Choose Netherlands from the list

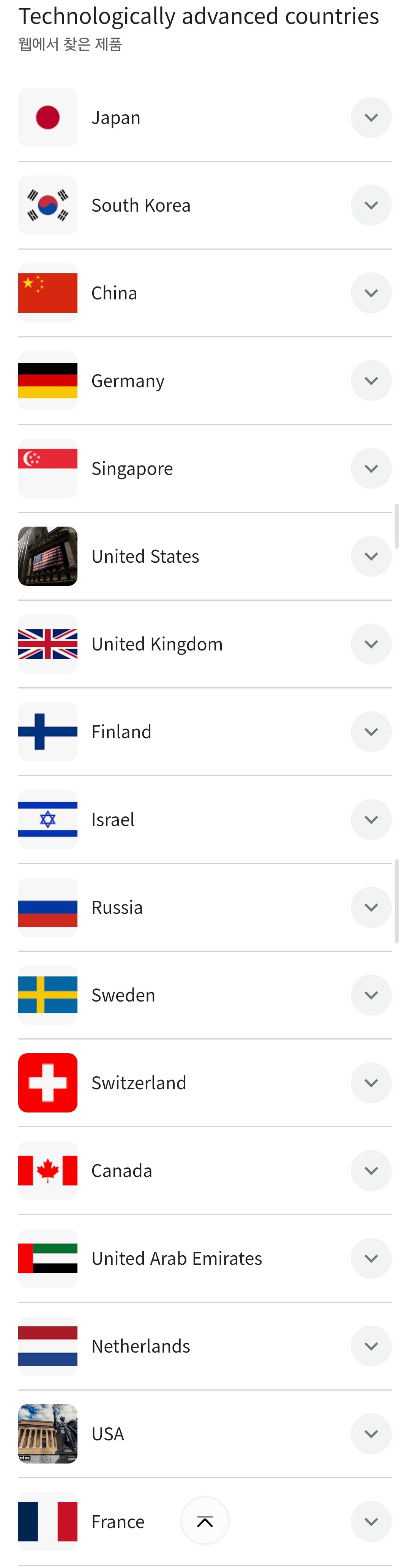point(205,1345)
